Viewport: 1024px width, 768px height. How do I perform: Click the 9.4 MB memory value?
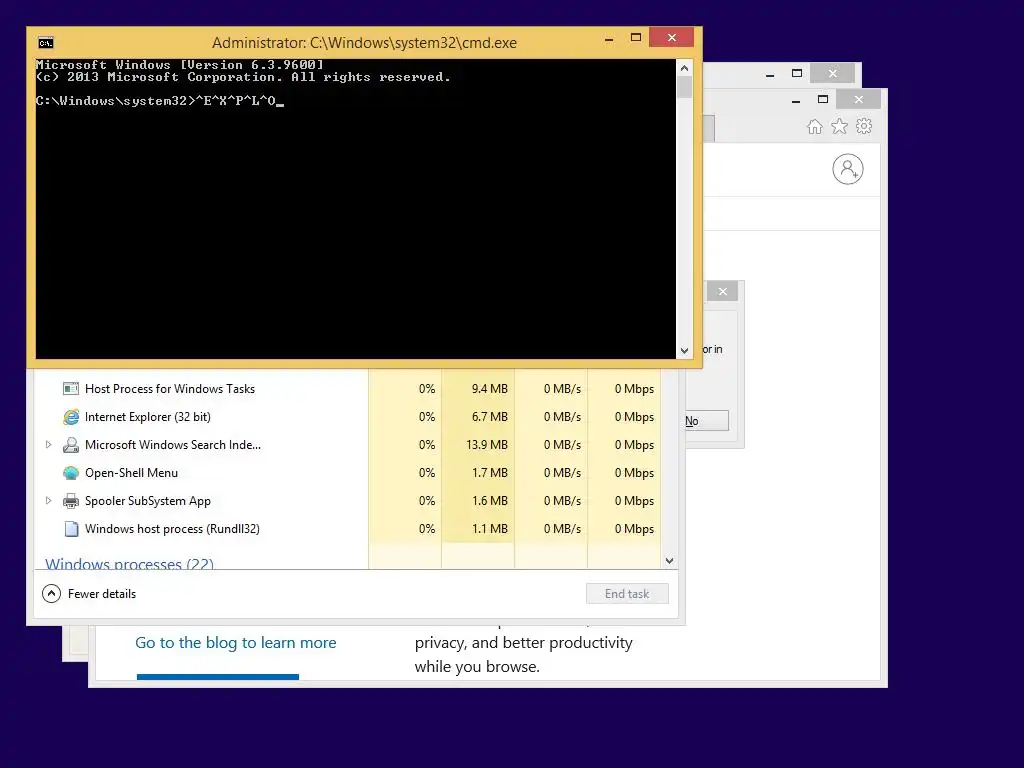[490, 389]
